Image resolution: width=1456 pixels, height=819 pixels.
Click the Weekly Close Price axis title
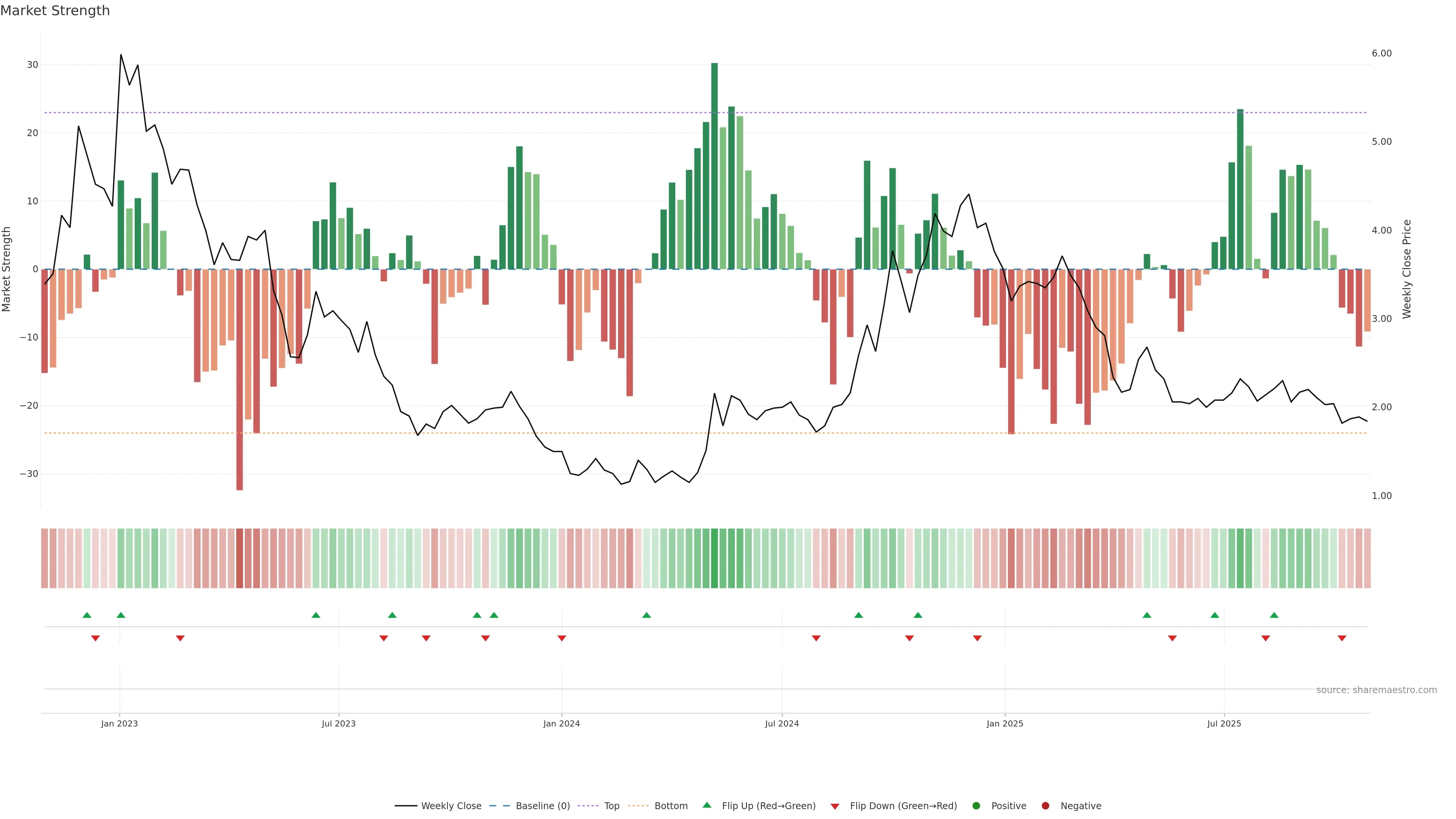(1407, 269)
